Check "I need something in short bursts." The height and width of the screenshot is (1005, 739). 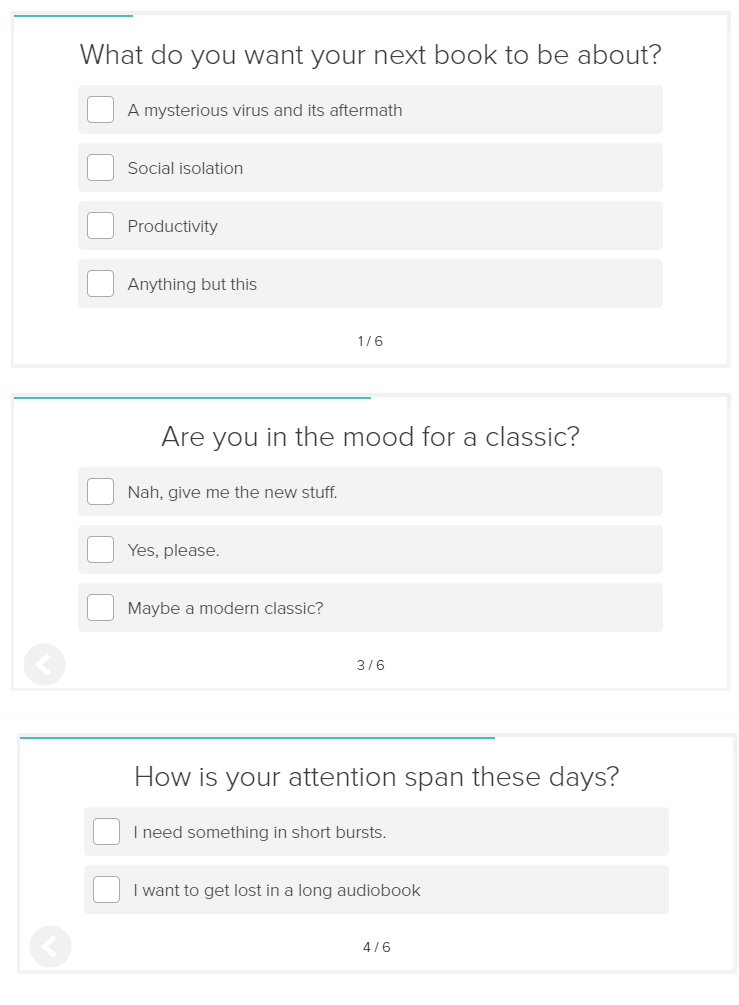coord(106,831)
